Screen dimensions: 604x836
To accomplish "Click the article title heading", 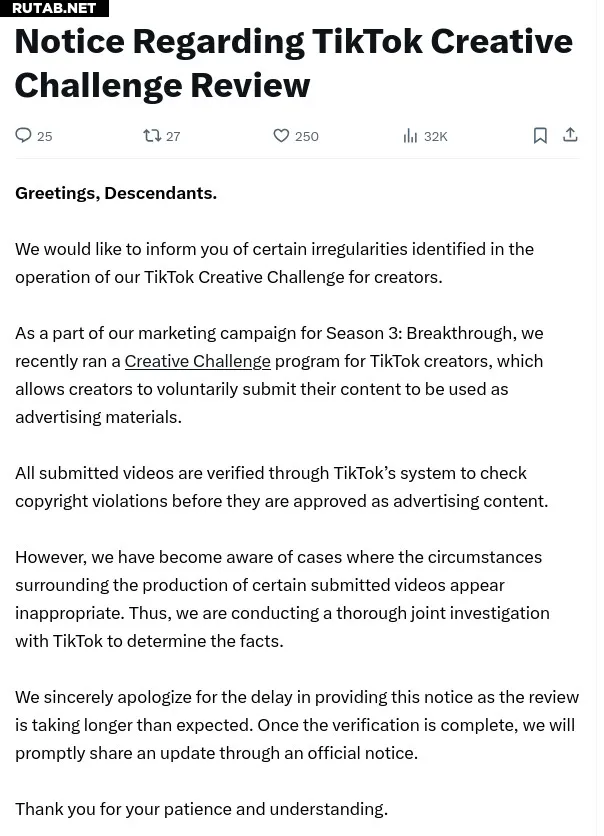I will [x=294, y=63].
